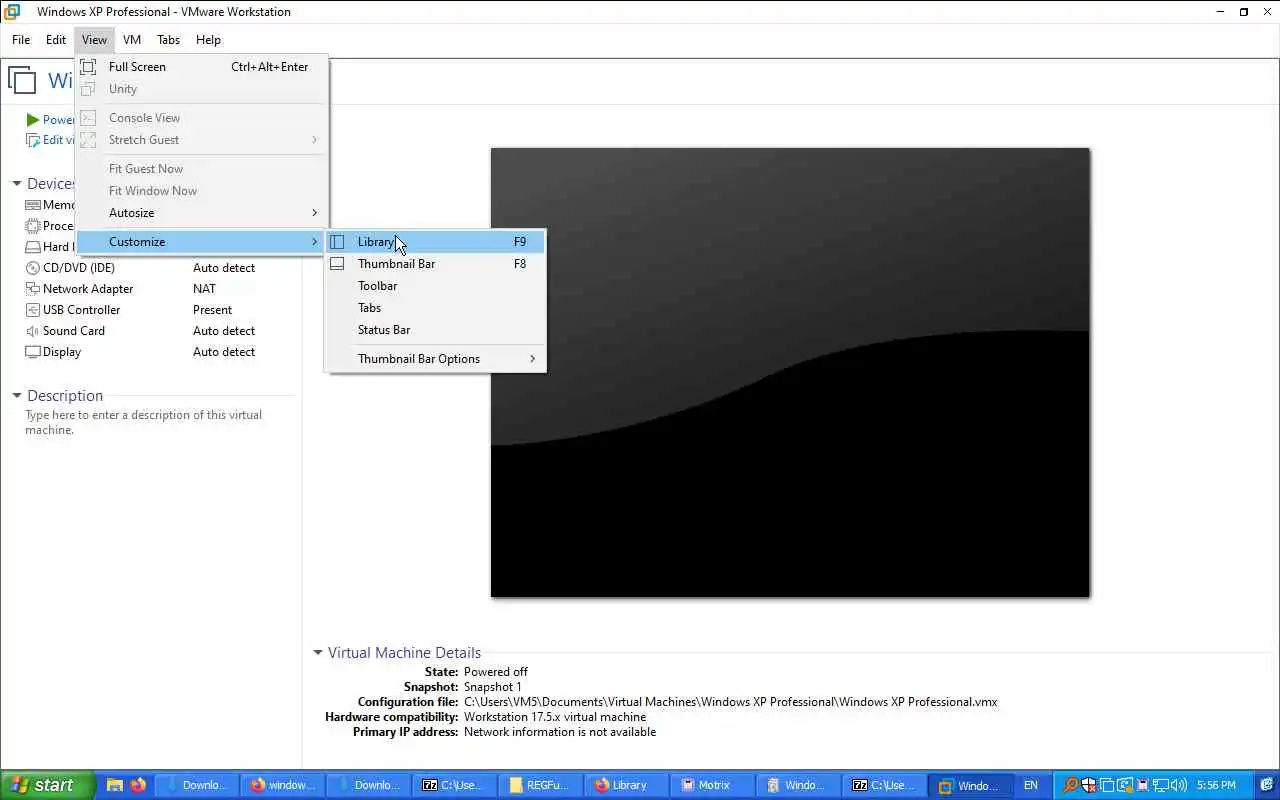This screenshot has height=800, width=1280.
Task: Click the Display monitor device icon
Action: click(33, 352)
